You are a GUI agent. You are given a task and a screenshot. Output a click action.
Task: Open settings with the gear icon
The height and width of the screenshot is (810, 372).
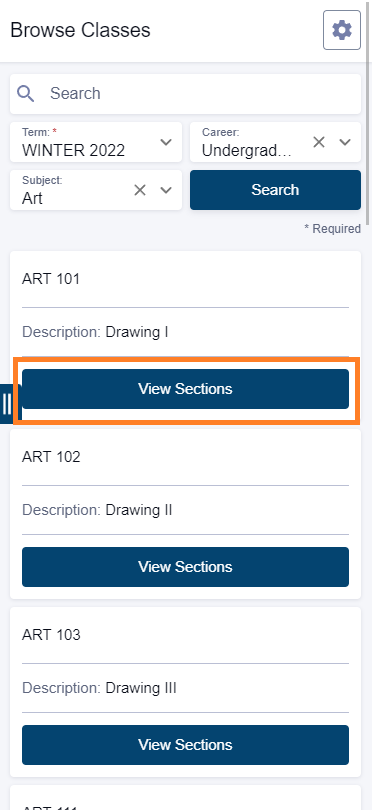[x=342, y=30]
